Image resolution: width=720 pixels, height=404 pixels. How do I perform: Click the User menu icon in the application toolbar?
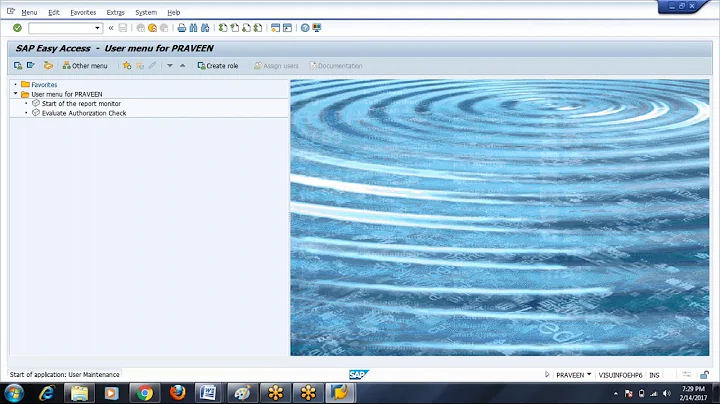[x=18, y=66]
